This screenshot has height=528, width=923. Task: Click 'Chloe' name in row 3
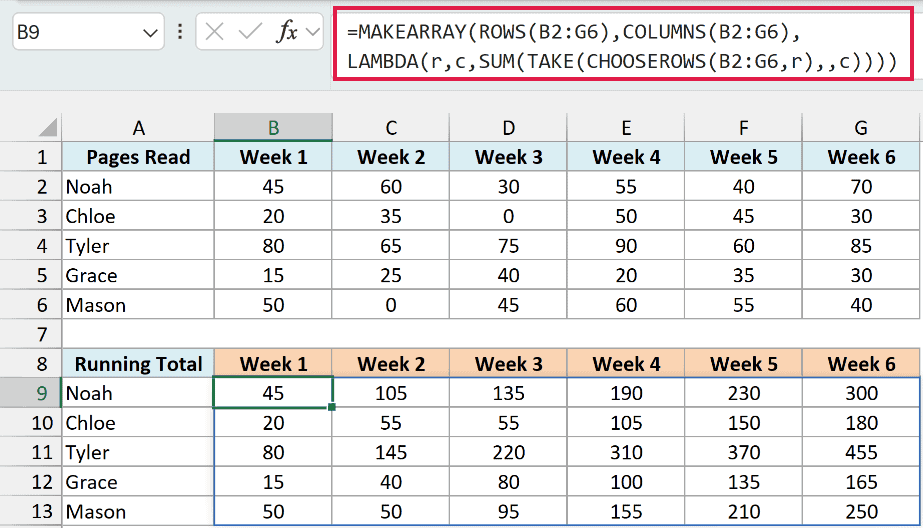coord(90,216)
